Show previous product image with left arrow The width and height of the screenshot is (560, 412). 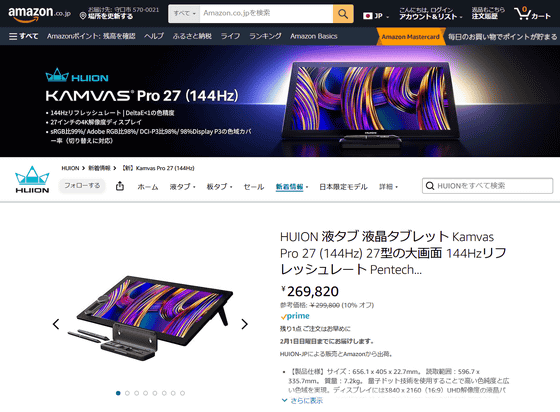pyautogui.click(x=56, y=324)
